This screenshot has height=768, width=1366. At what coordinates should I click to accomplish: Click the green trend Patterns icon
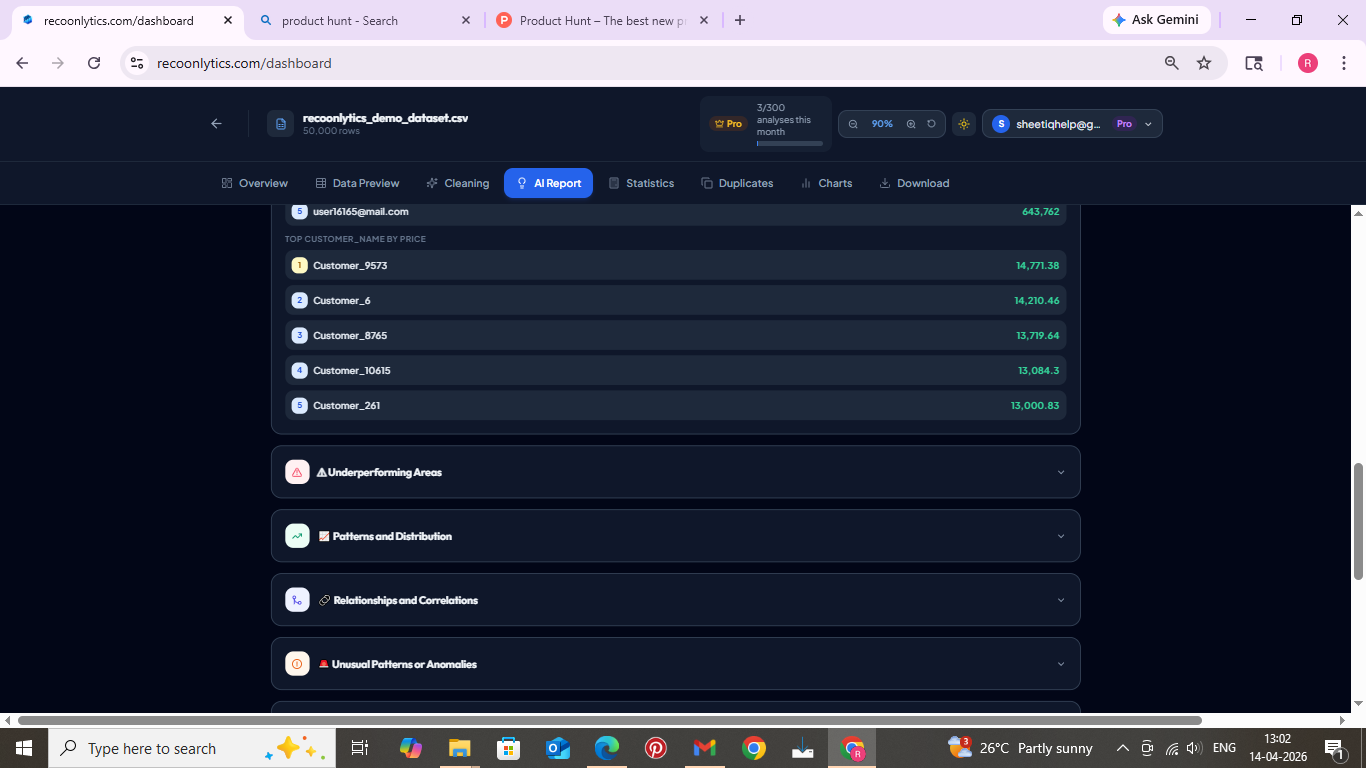(297, 536)
